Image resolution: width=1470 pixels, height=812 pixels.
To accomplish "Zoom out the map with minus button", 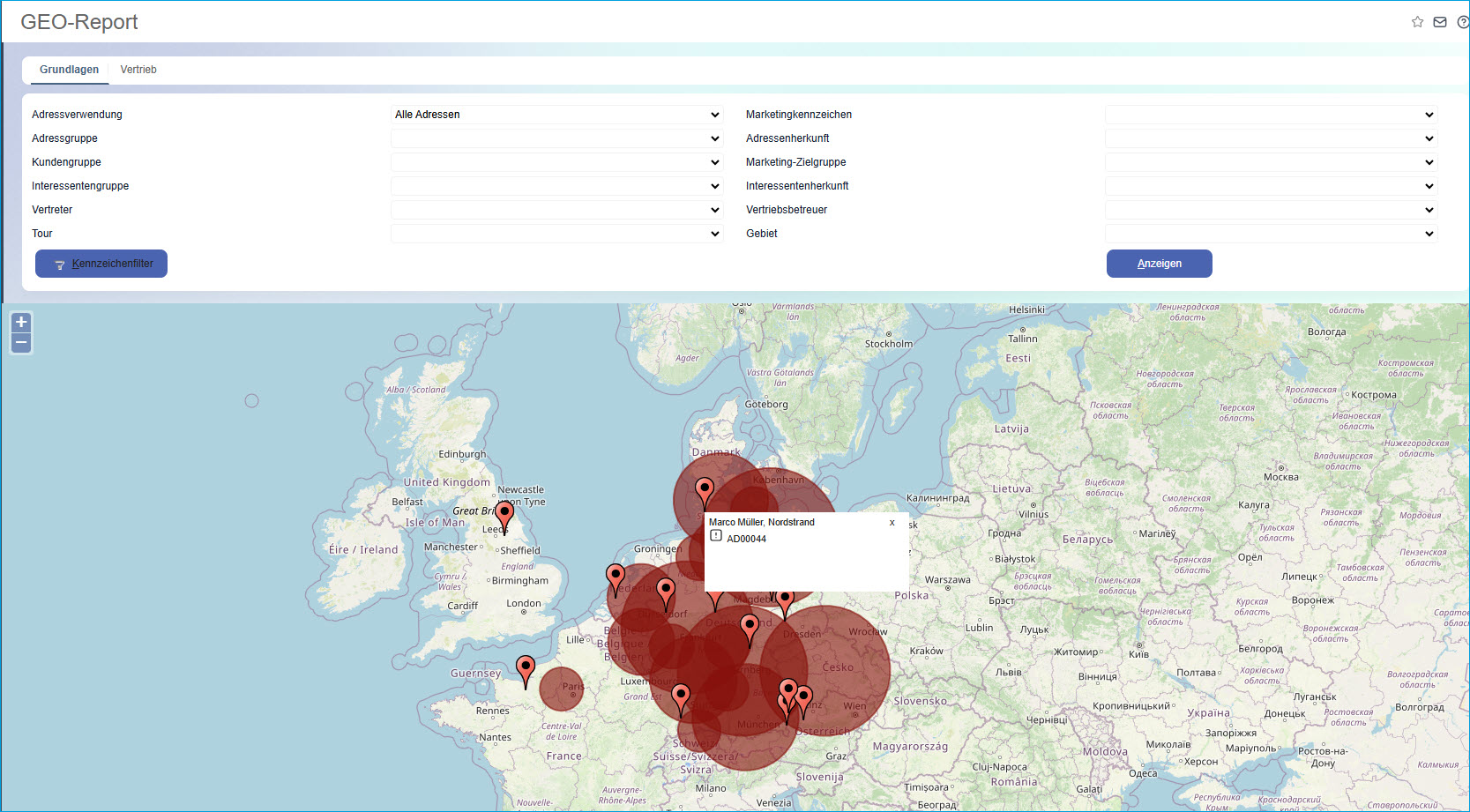I will click(21, 342).
